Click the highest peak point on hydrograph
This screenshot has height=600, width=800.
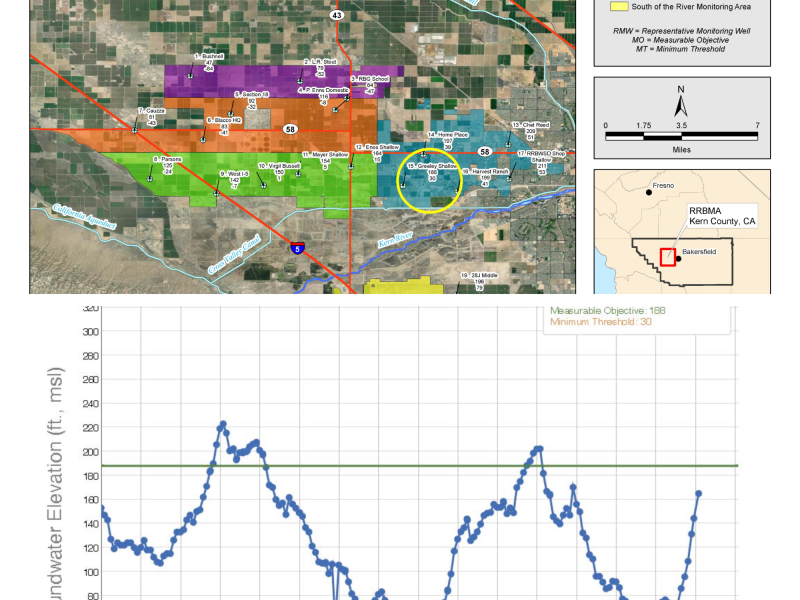(222, 424)
